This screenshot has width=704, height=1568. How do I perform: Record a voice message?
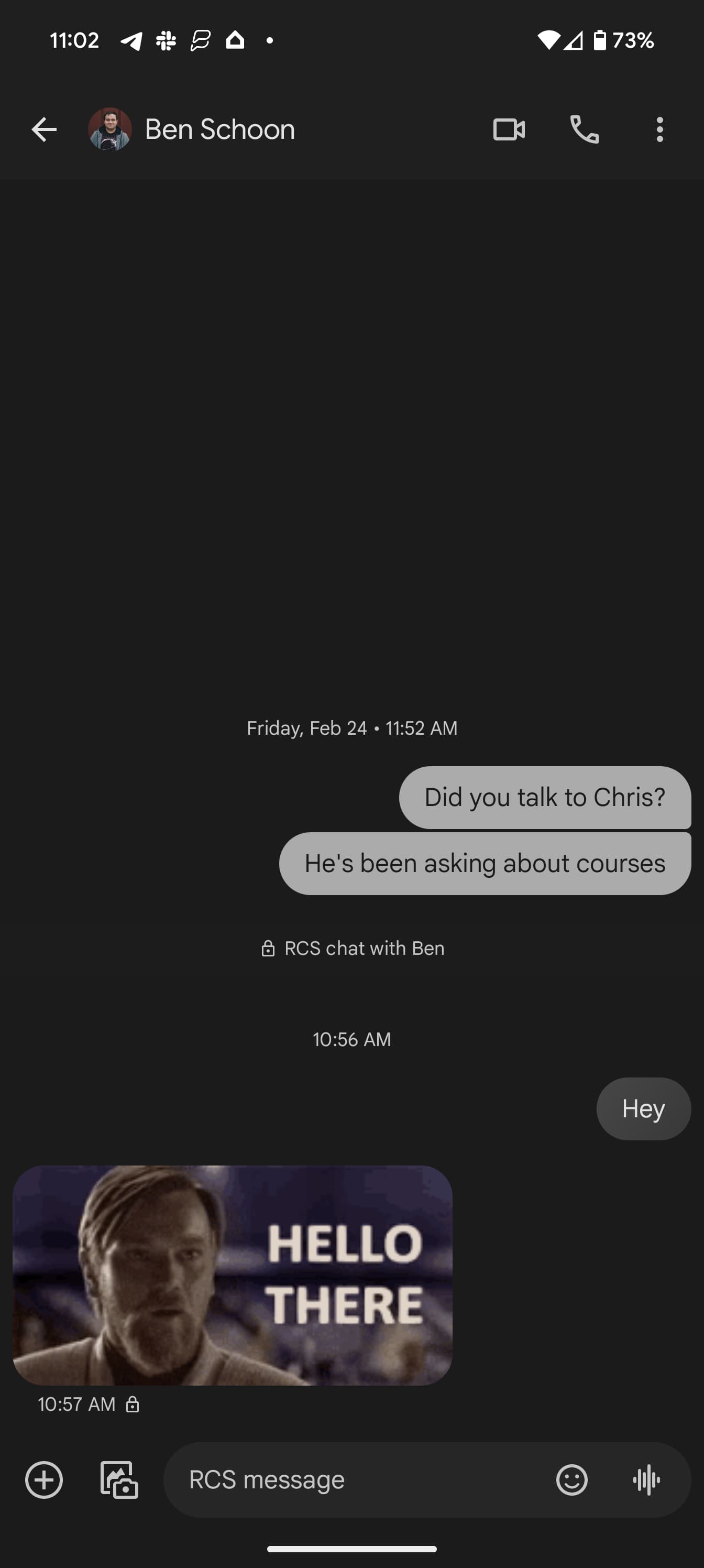646,1479
